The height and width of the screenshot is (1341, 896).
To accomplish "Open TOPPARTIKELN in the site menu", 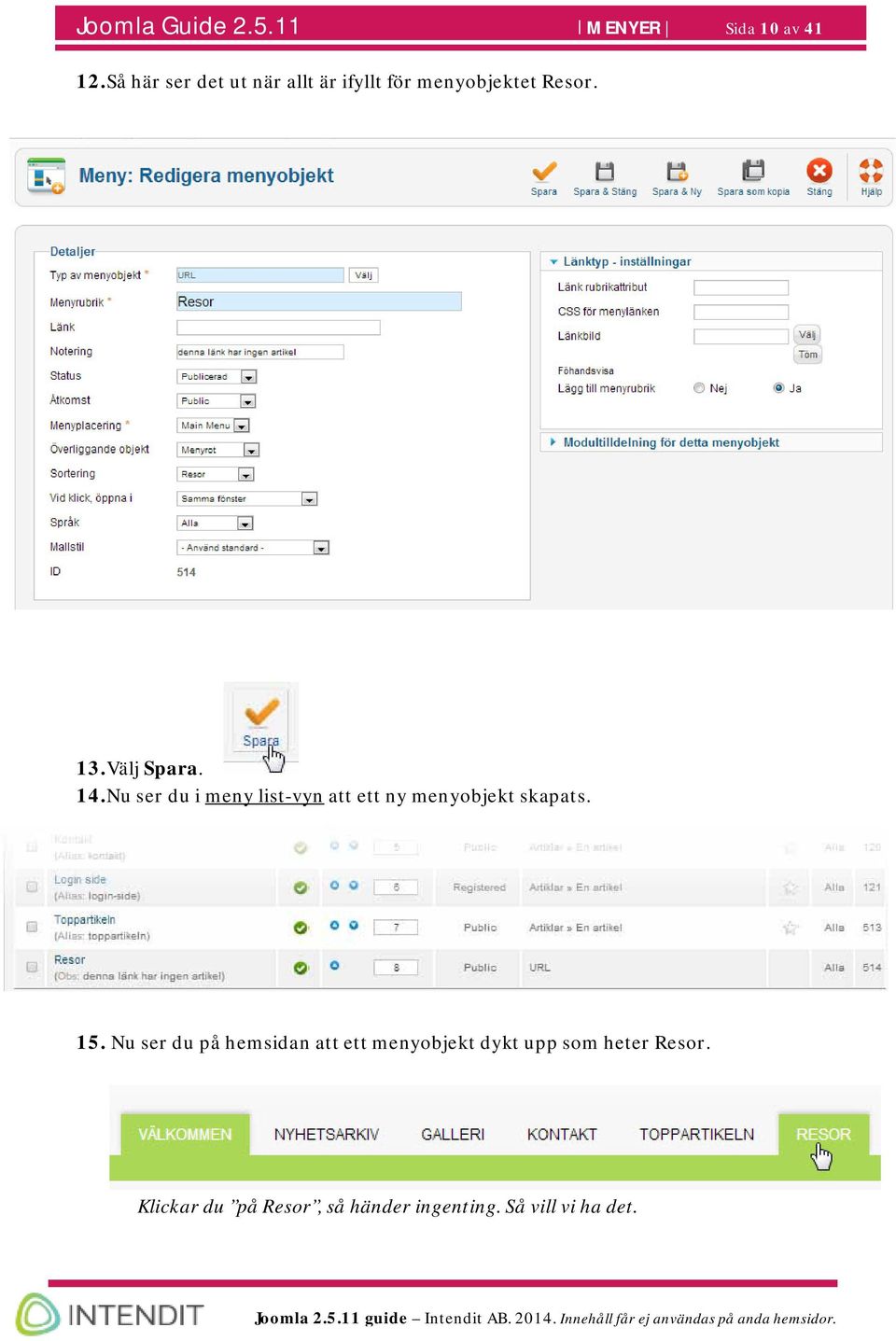I will click(696, 1135).
